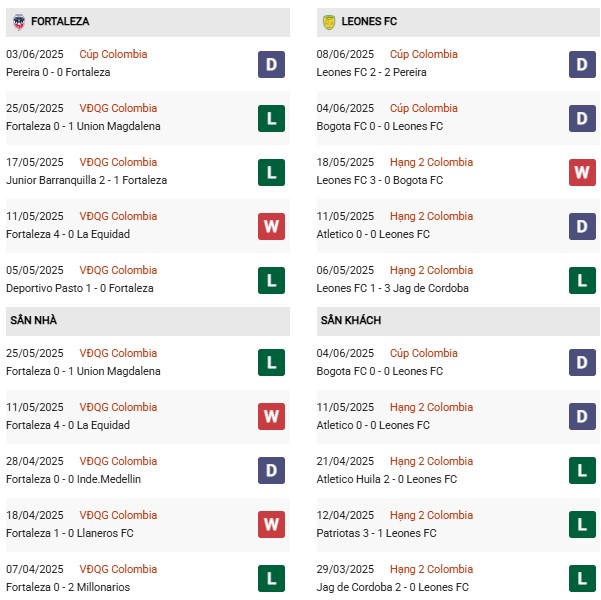Viewport: 601px width, 600px height.
Task: Click the L badge for Patriotas 3-1 Leones FC
Action: 582,524
